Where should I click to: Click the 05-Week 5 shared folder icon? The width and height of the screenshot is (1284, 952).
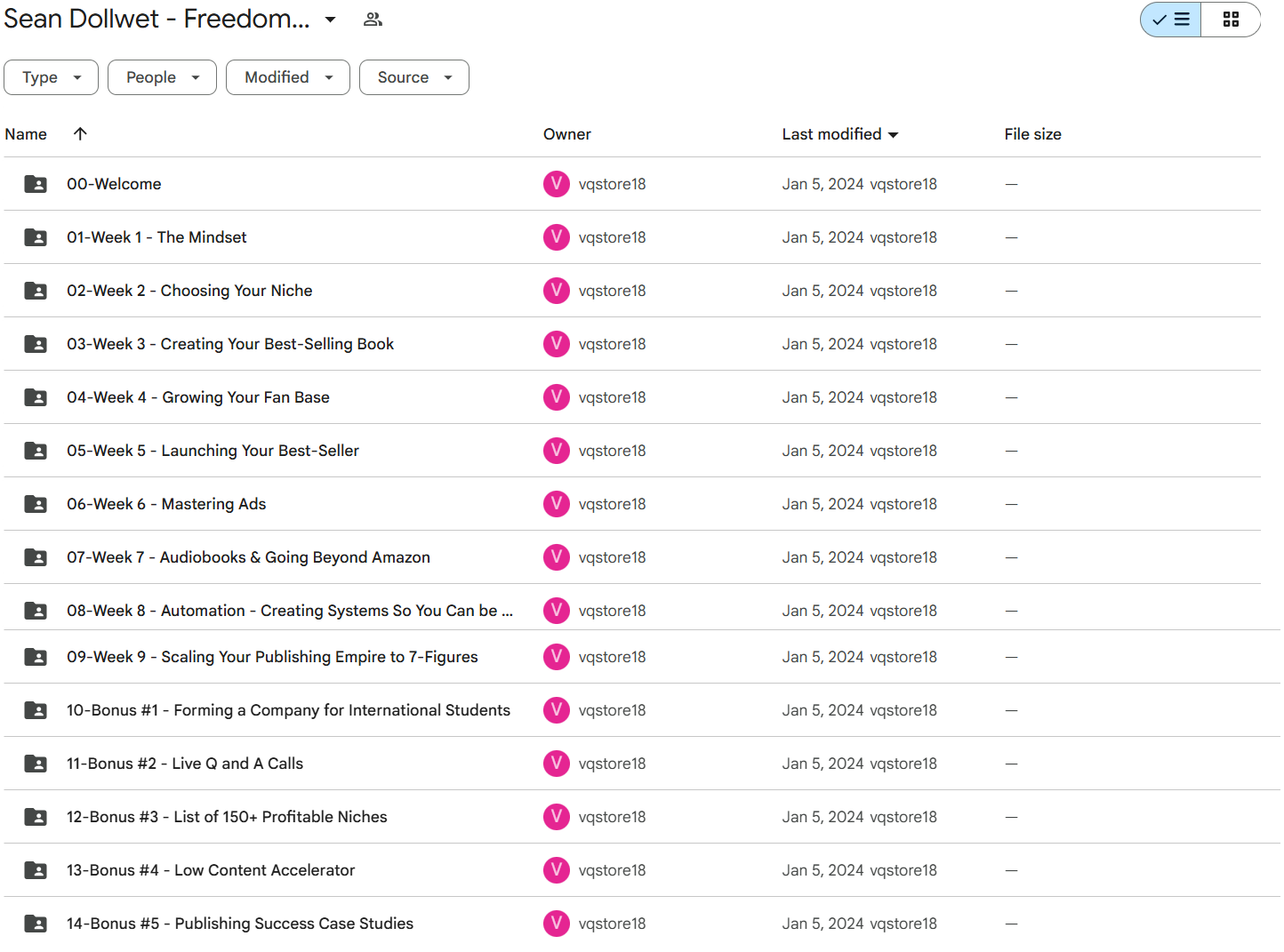[36, 451]
